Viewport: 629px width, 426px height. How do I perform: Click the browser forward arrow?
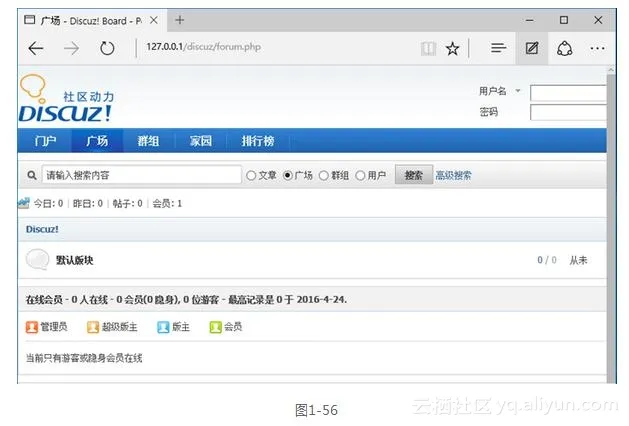coord(71,49)
